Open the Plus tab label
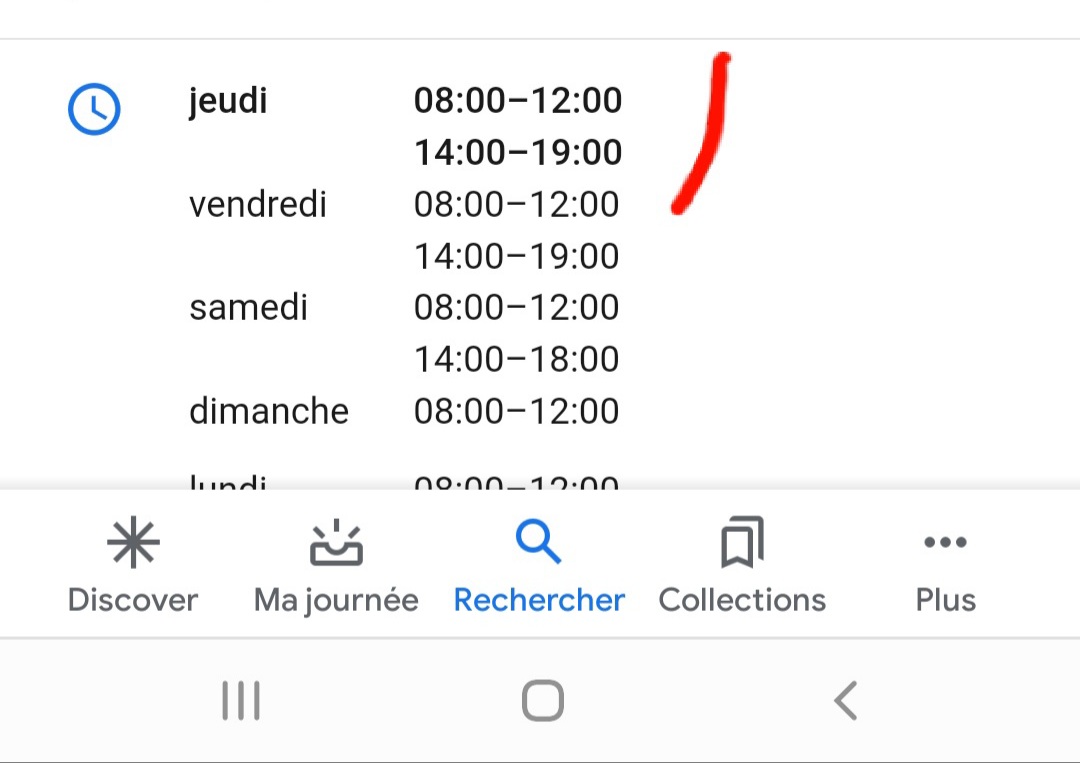Image resolution: width=1080 pixels, height=763 pixels. point(946,600)
